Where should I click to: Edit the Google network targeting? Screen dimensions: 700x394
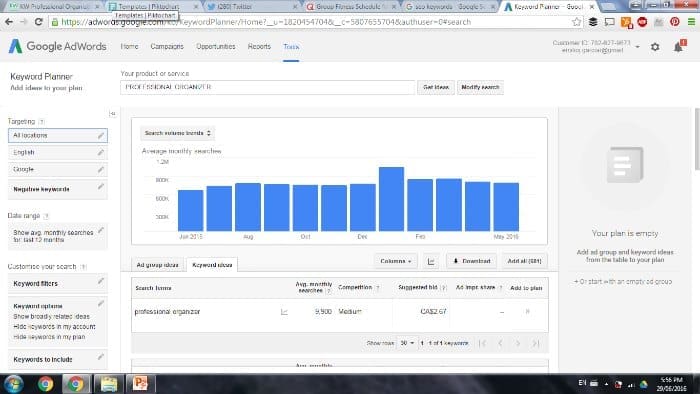click(58, 170)
